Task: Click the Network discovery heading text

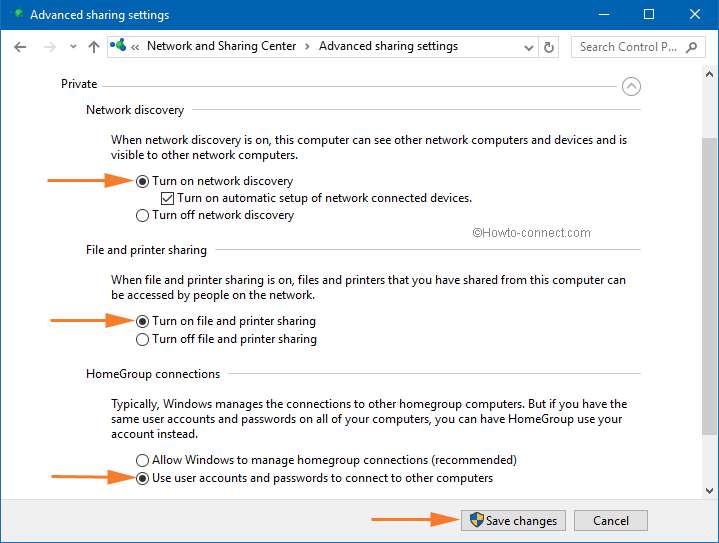Action: (135, 110)
